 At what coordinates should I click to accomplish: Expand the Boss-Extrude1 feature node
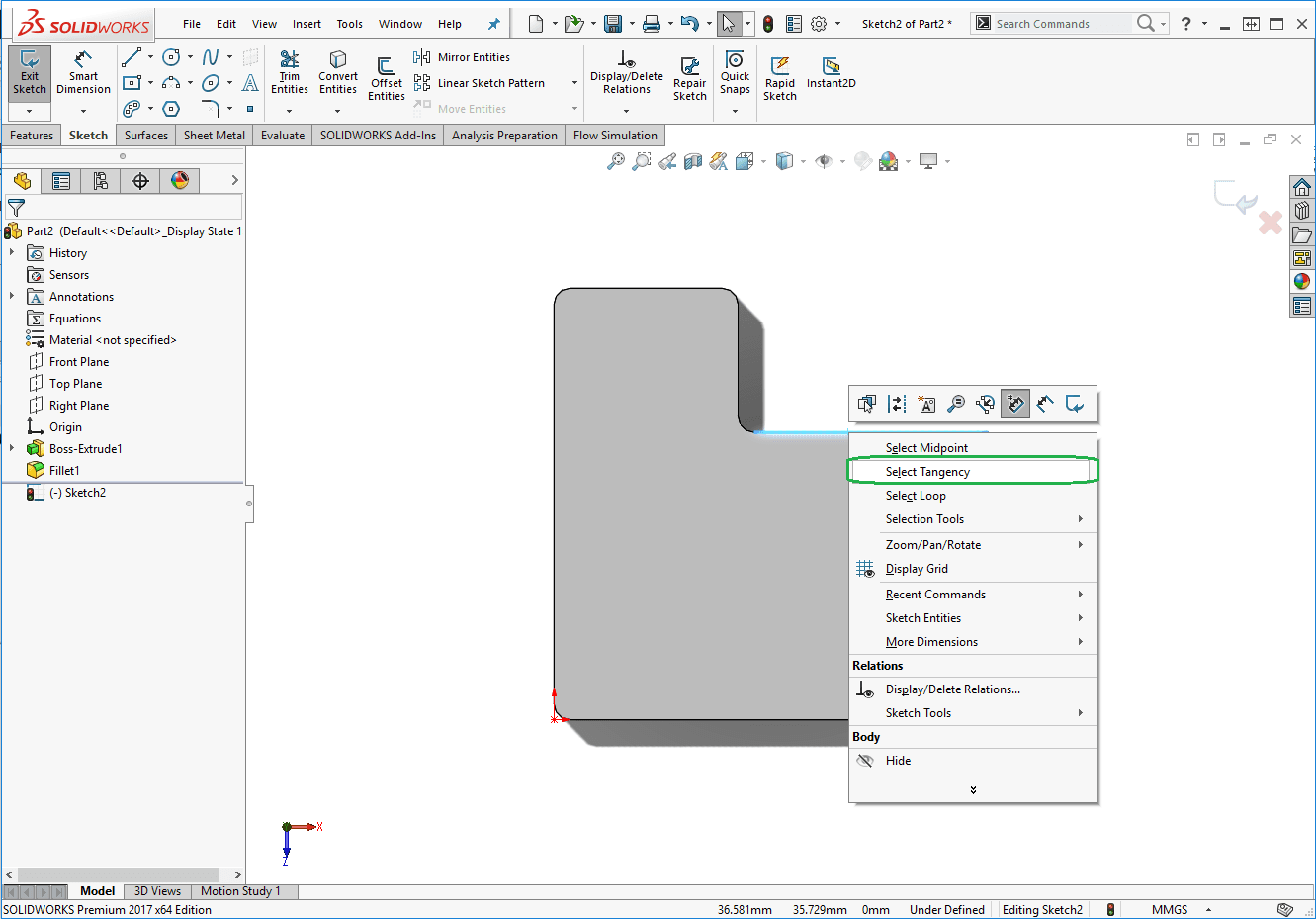pyautogui.click(x=12, y=449)
